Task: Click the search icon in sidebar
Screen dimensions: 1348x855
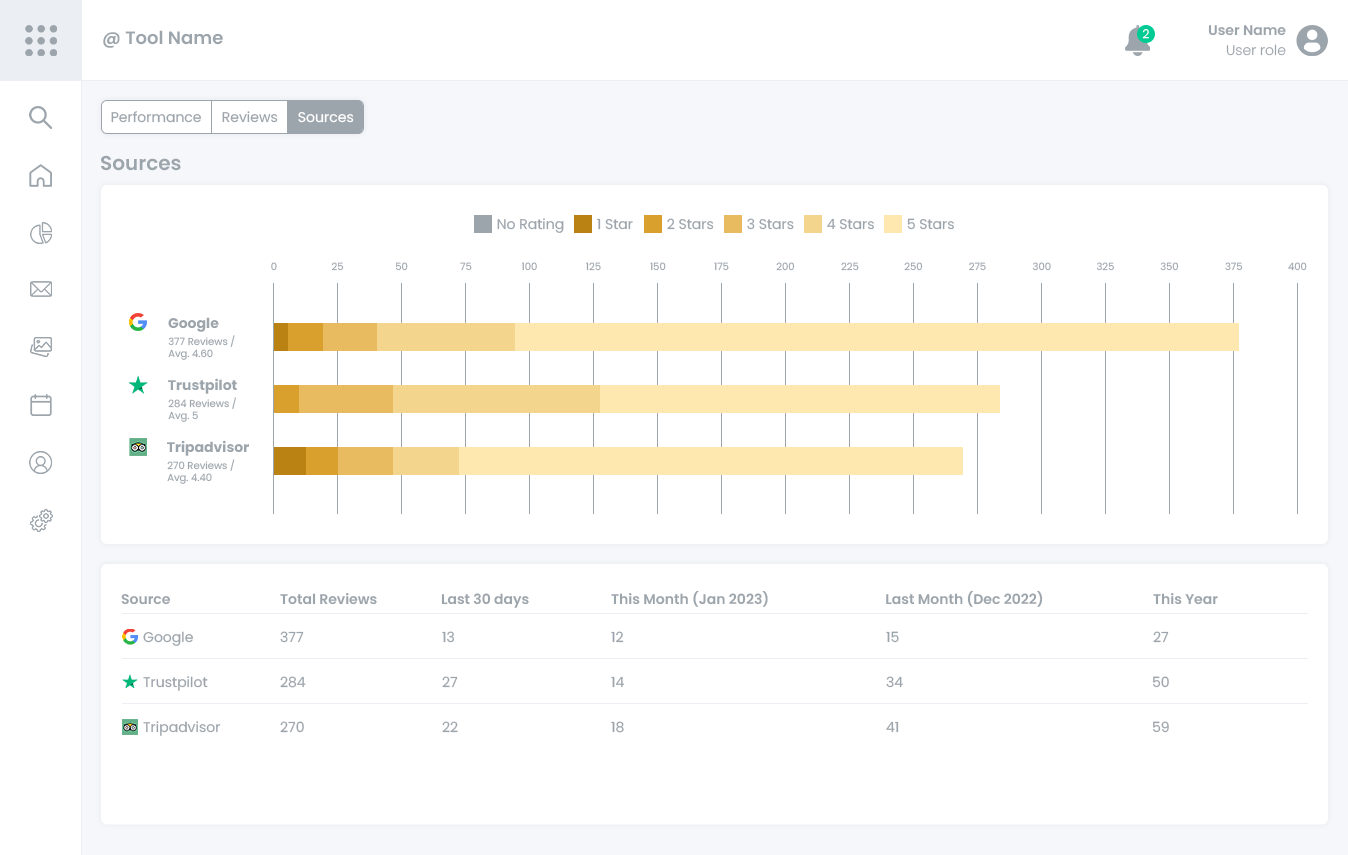Action: [x=40, y=117]
